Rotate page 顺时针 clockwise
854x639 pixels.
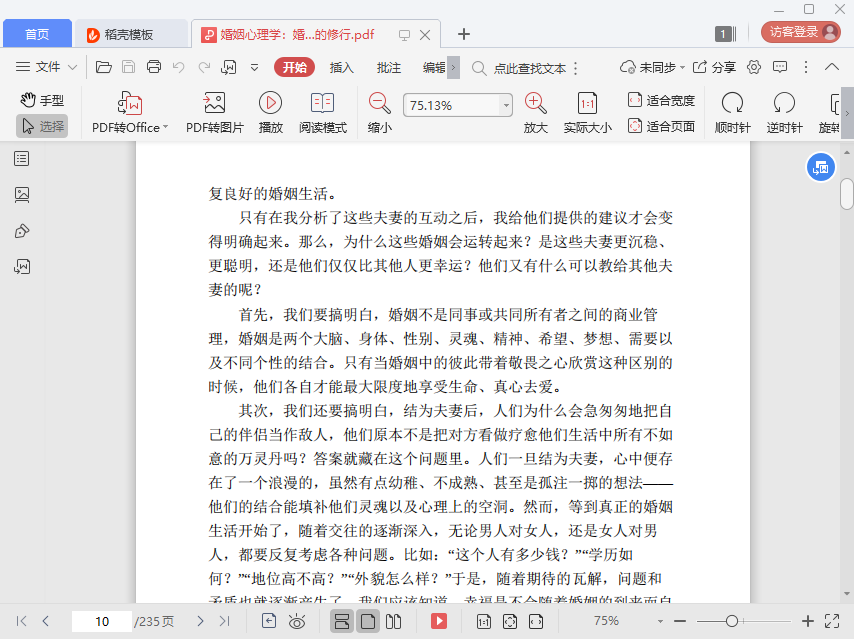(x=733, y=113)
